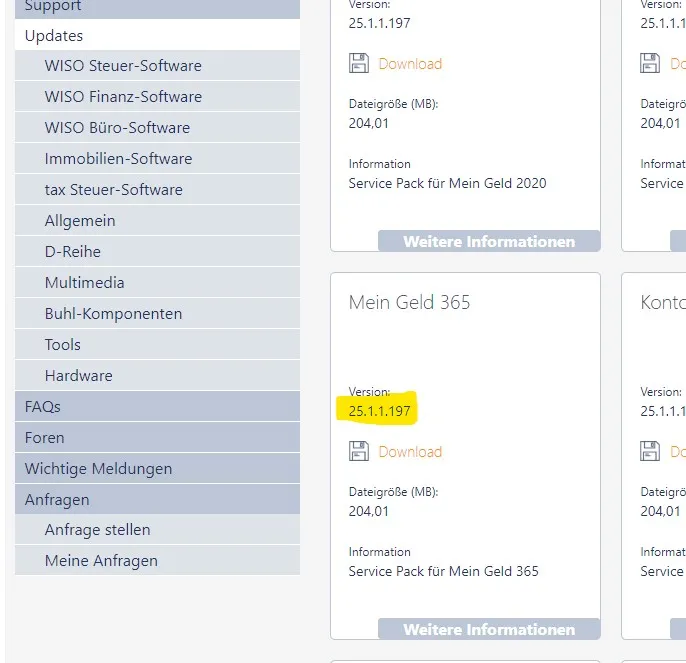Expand the Foren sidebar section
The image size is (686, 663).
point(45,438)
